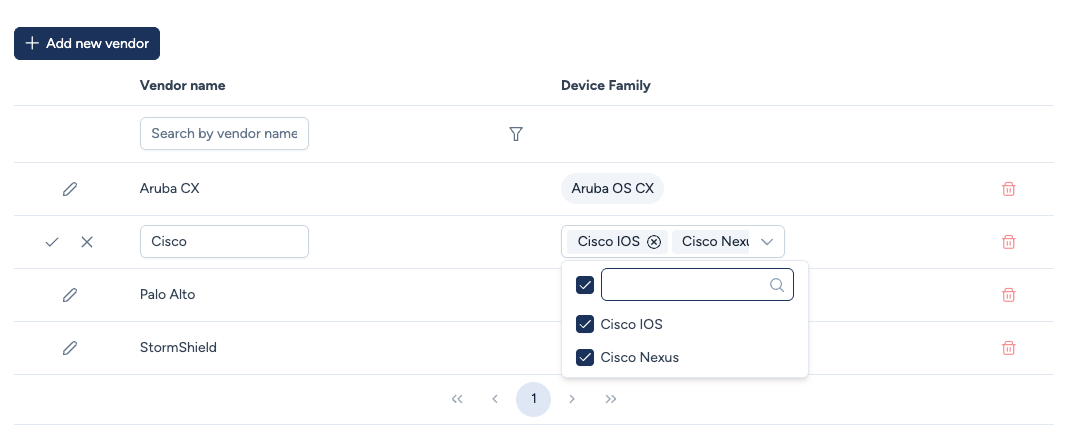The height and width of the screenshot is (431, 1067).
Task: Uncheck the Cisco IOS option
Action: (x=586, y=325)
